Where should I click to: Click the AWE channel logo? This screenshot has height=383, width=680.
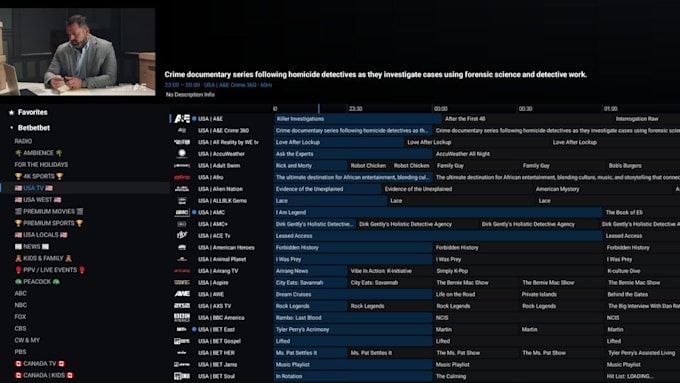pyautogui.click(x=182, y=294)
